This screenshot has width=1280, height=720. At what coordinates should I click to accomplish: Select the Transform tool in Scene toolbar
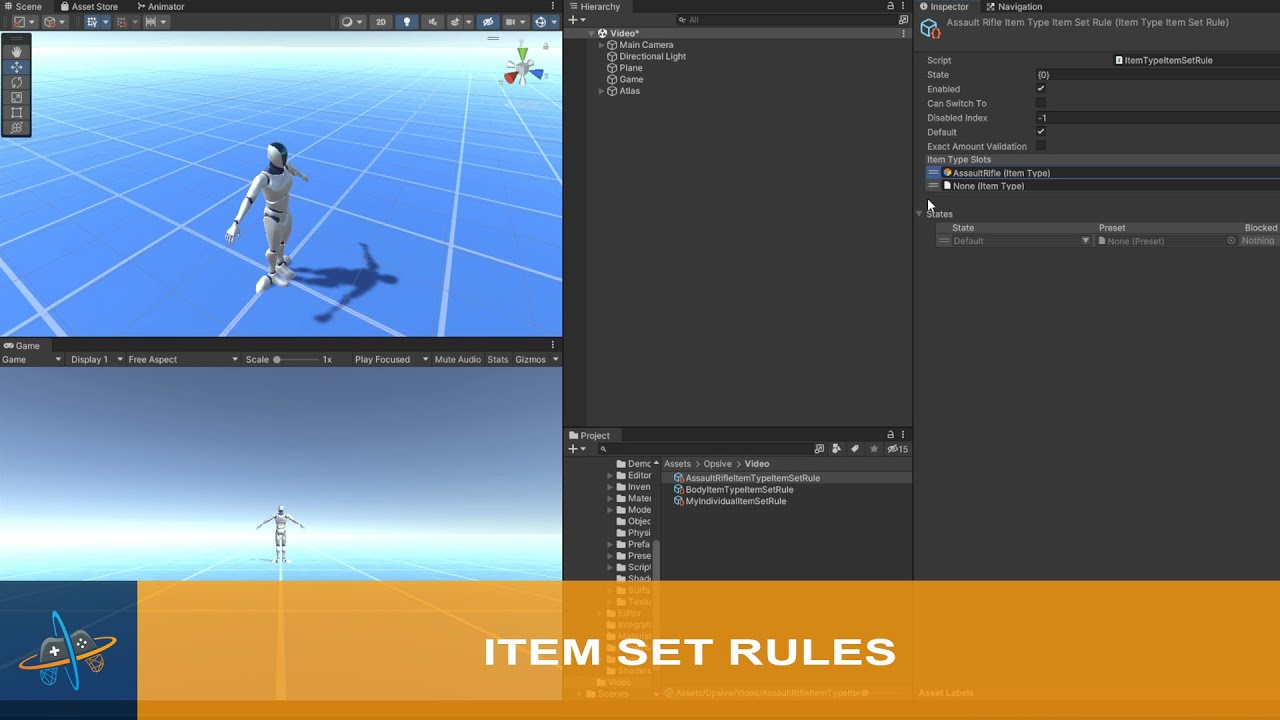[x=16, y=127]
